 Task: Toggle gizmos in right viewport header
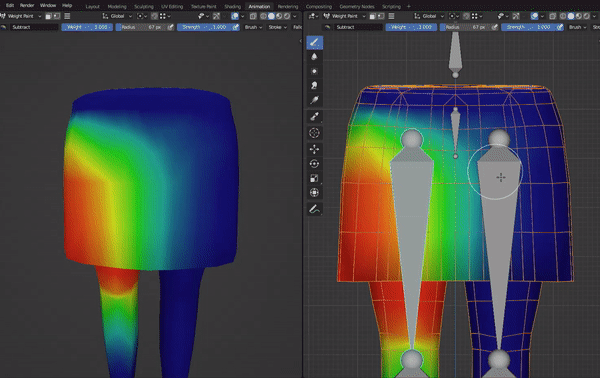pyautogui.click(x=516, y=16)
